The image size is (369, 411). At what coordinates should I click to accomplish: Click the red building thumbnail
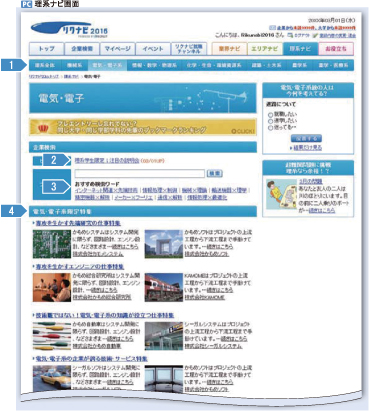click(x=164, y=287)
